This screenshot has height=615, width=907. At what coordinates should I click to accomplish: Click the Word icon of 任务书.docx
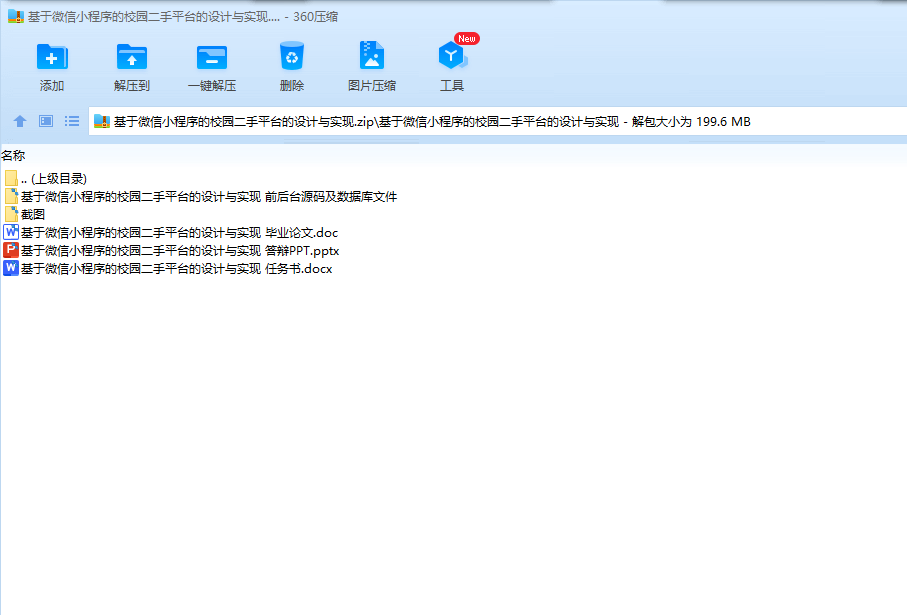[x=11, y=268]
